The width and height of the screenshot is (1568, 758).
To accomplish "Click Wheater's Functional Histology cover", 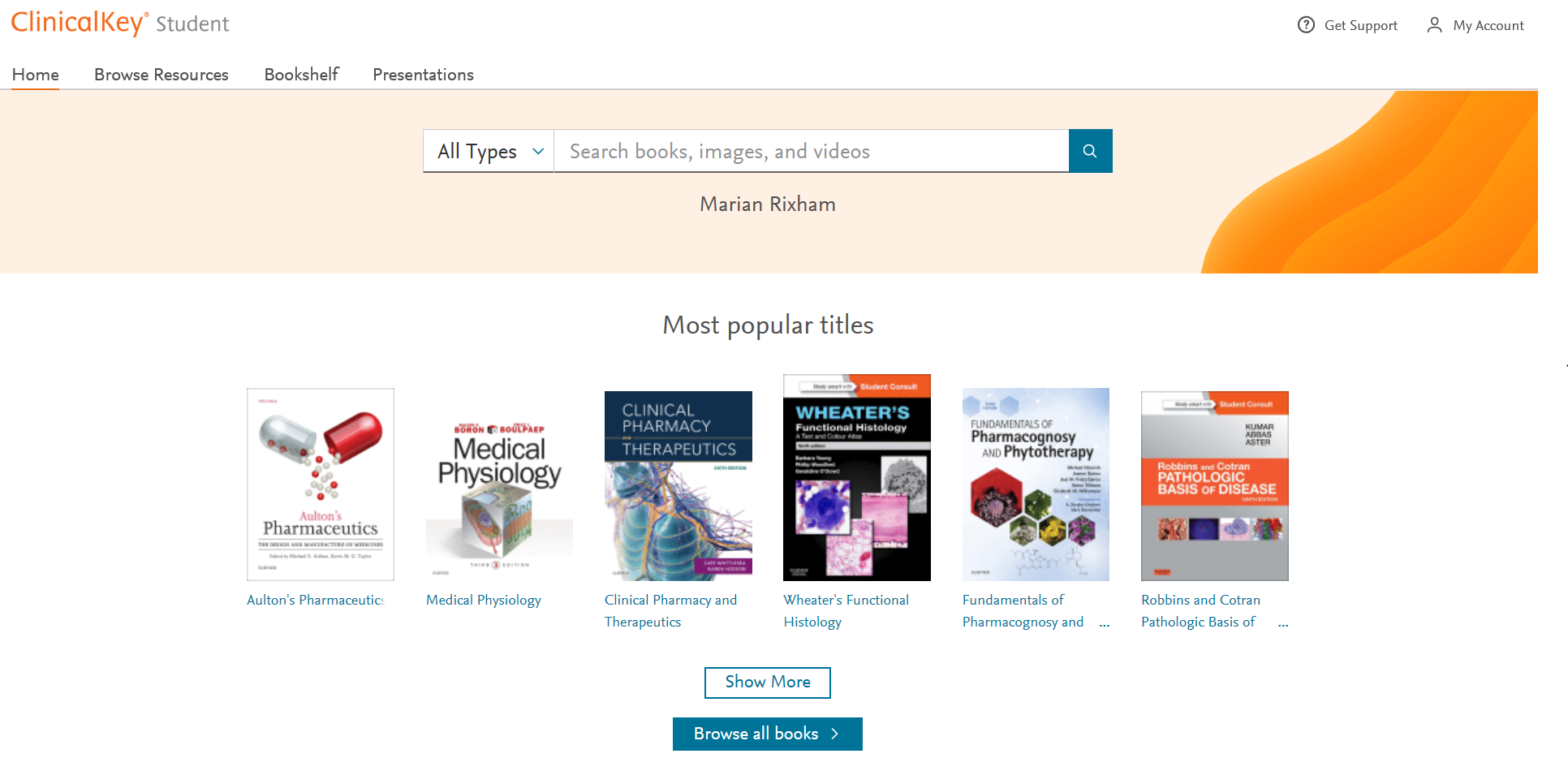I will click(856, 477).
